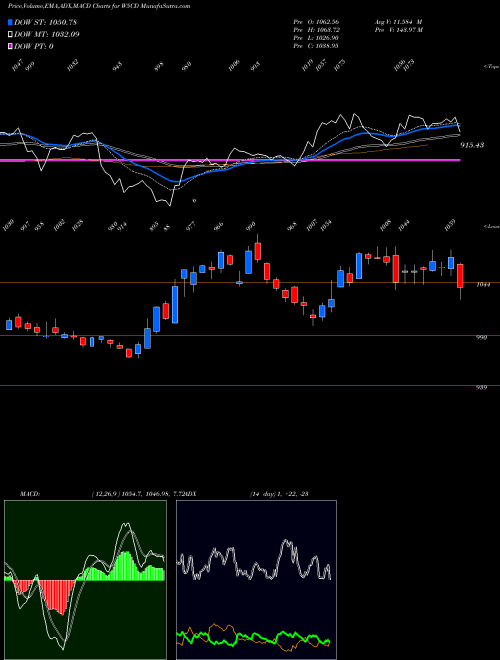Click the 'Avg V: 11.584 M' volume text
The image size is (500, 660).
click(398, 22)
